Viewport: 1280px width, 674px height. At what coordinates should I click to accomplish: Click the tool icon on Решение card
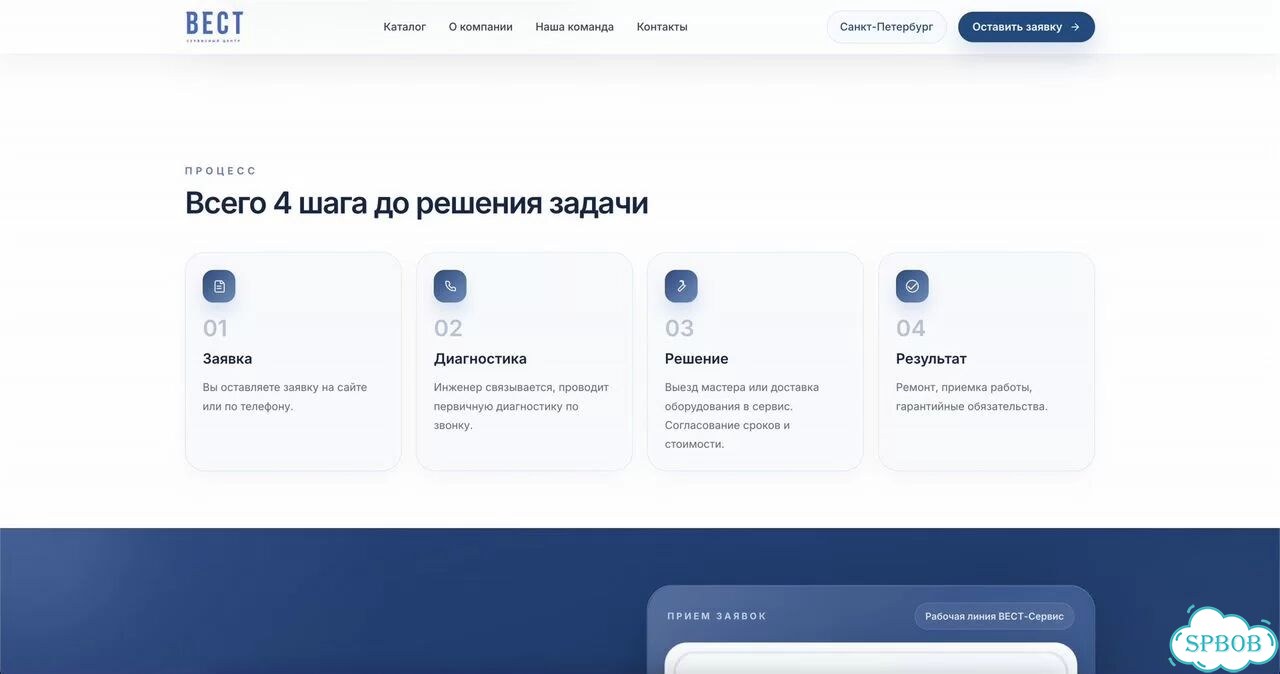(681, 286)
